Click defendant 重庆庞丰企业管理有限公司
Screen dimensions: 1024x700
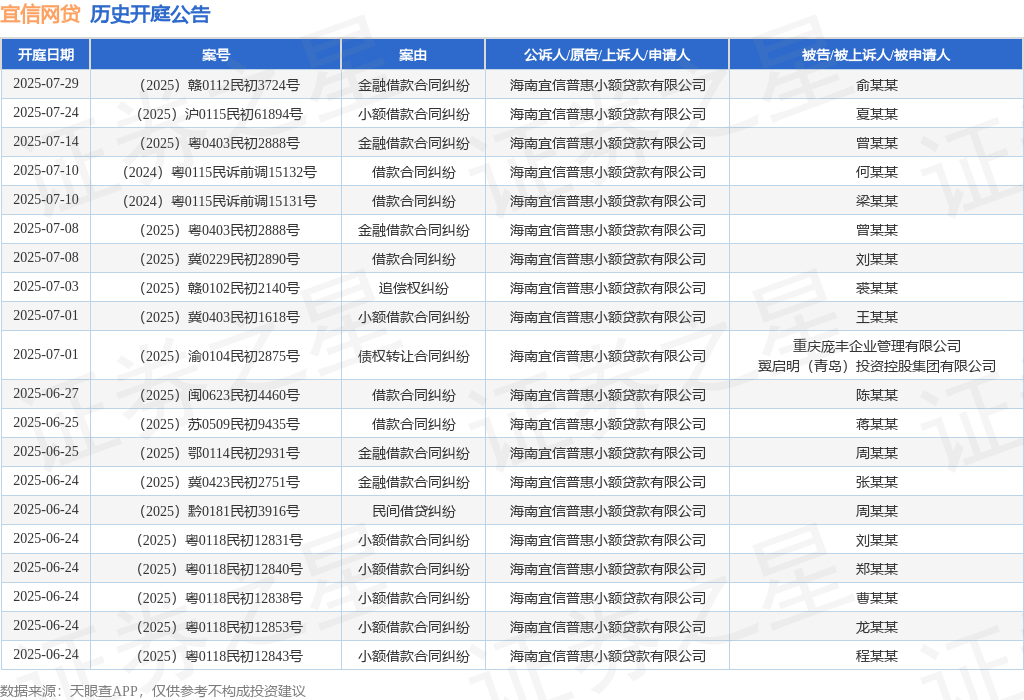click(x=876, y=346)
